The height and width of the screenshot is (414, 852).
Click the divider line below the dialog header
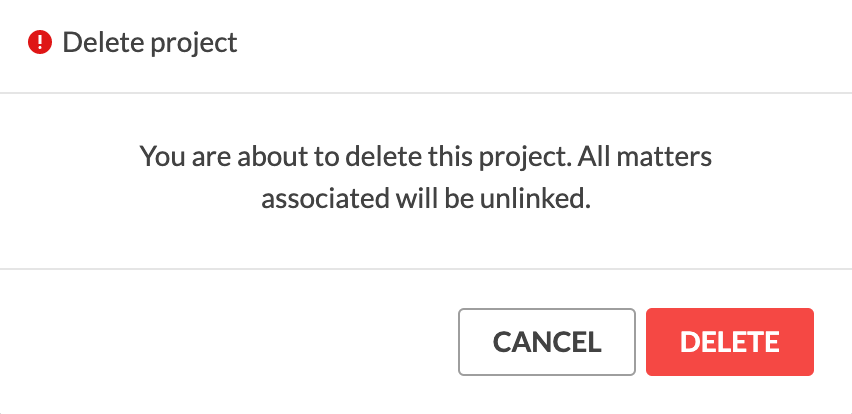pyautogui.click(x=426, y=93)
